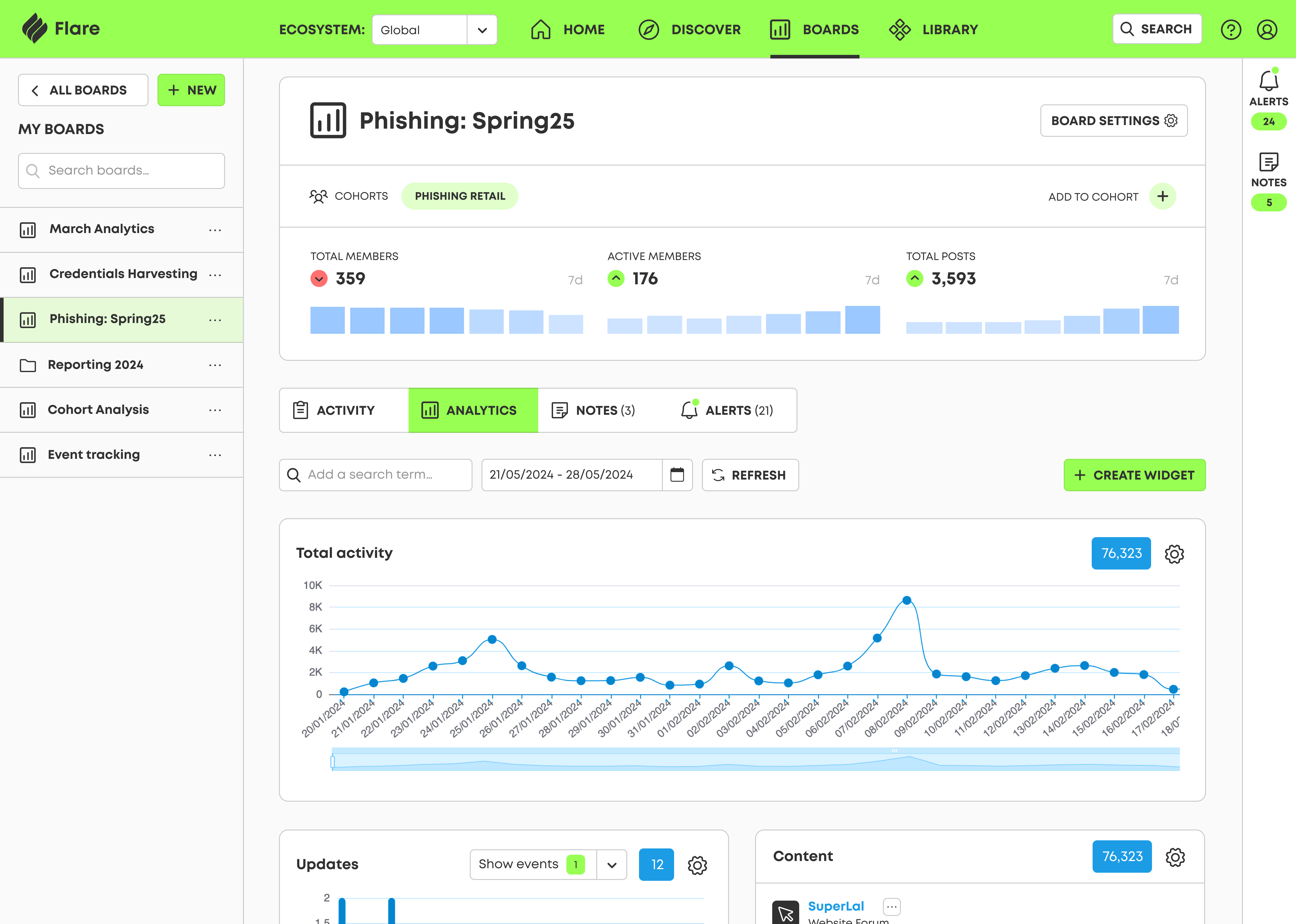Create a new board with New button
This screenshot has height=924, width=1296.
click(x=191, y=90)
